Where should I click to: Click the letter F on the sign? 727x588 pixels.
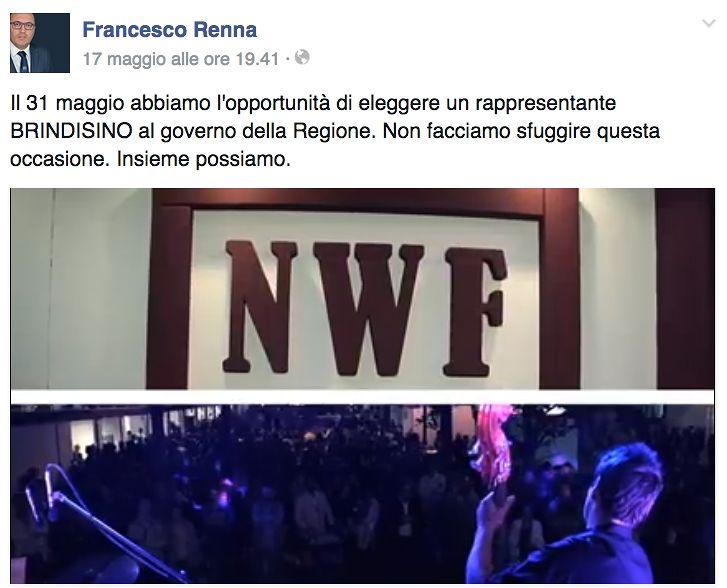tap(474, 312)
